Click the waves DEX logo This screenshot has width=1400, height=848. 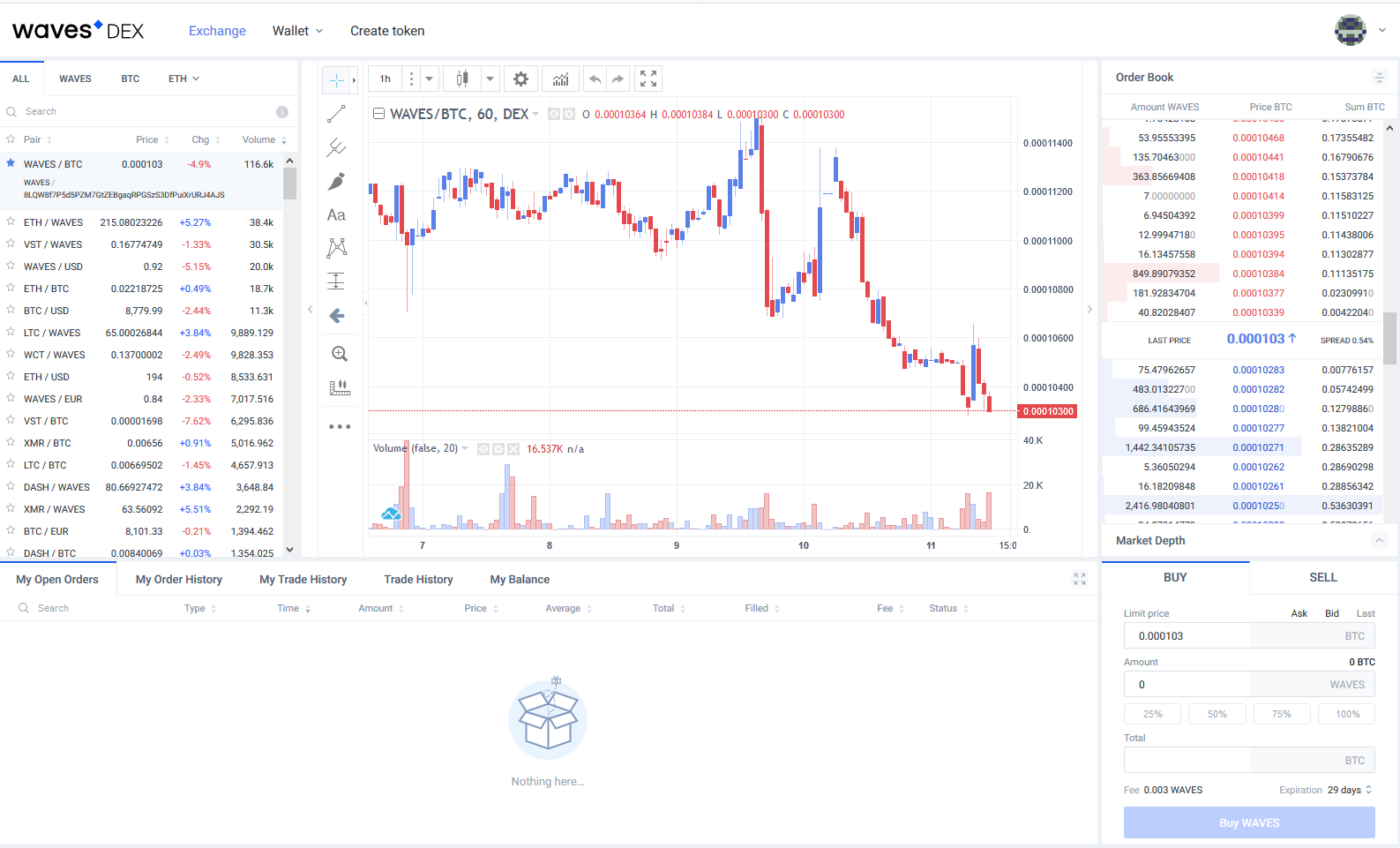[x=78, y=30]
